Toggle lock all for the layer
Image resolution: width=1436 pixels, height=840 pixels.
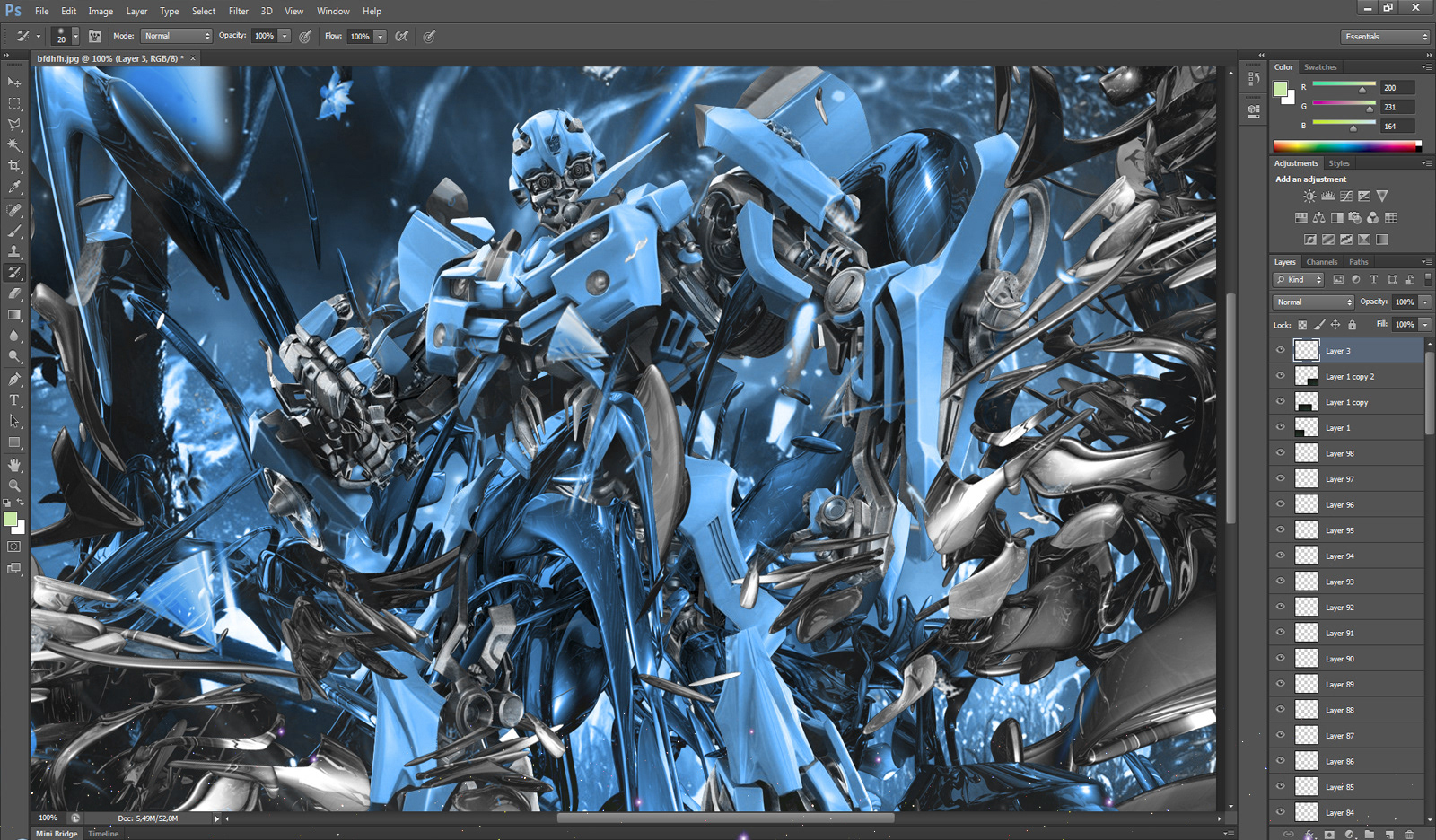1353,325
